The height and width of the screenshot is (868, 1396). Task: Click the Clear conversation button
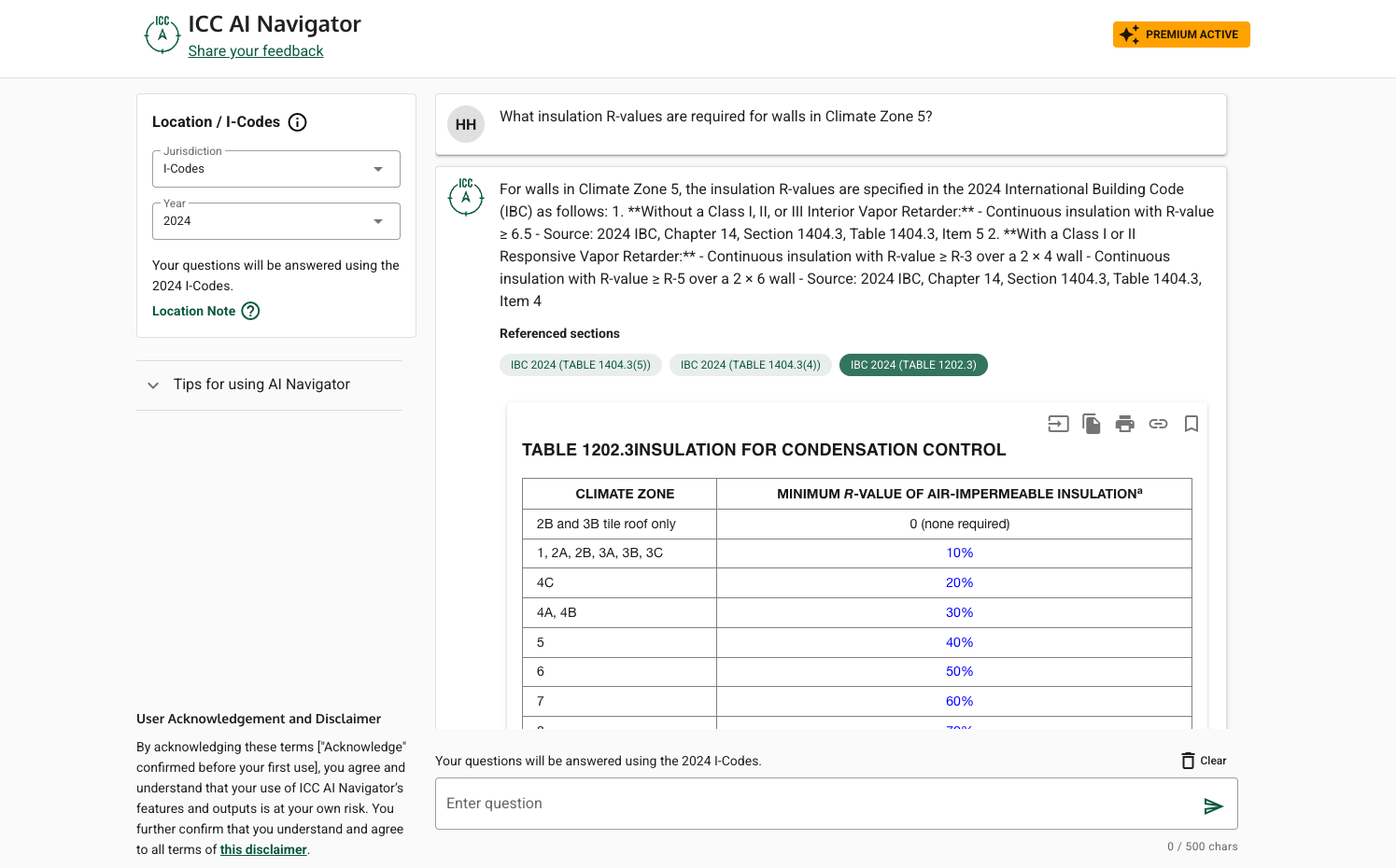click(x=1204, y=761)
